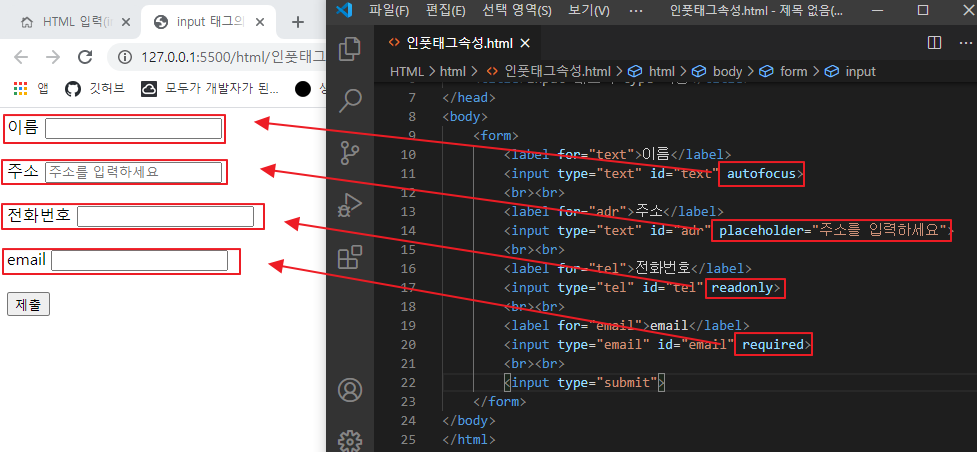Click the email input field
The image size is (977, 452).
point(140,261)
